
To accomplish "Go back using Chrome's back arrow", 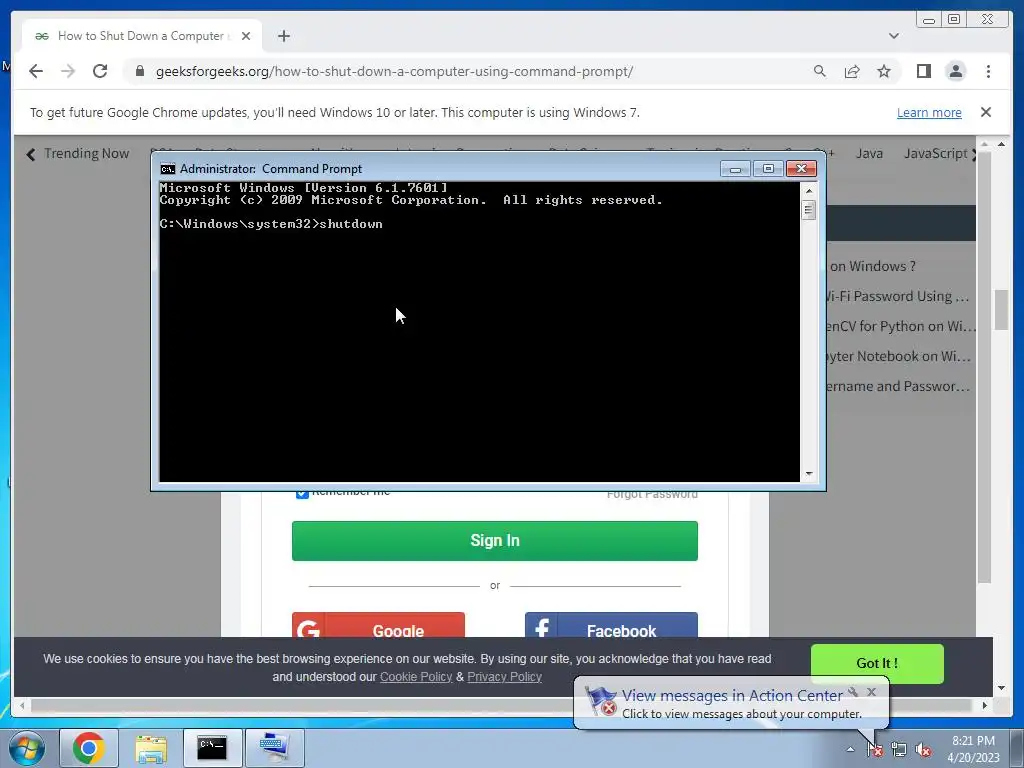I will coord(36,71).
